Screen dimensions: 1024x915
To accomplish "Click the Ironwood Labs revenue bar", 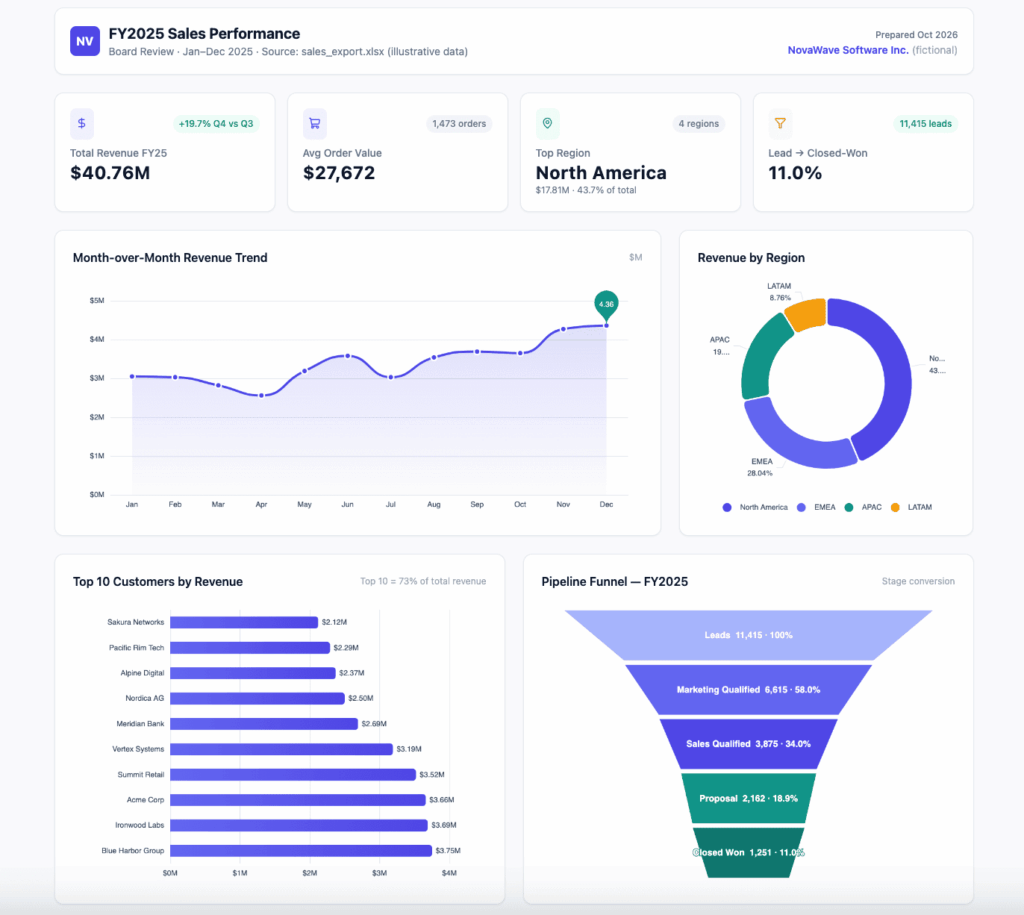I will [299, 826].
